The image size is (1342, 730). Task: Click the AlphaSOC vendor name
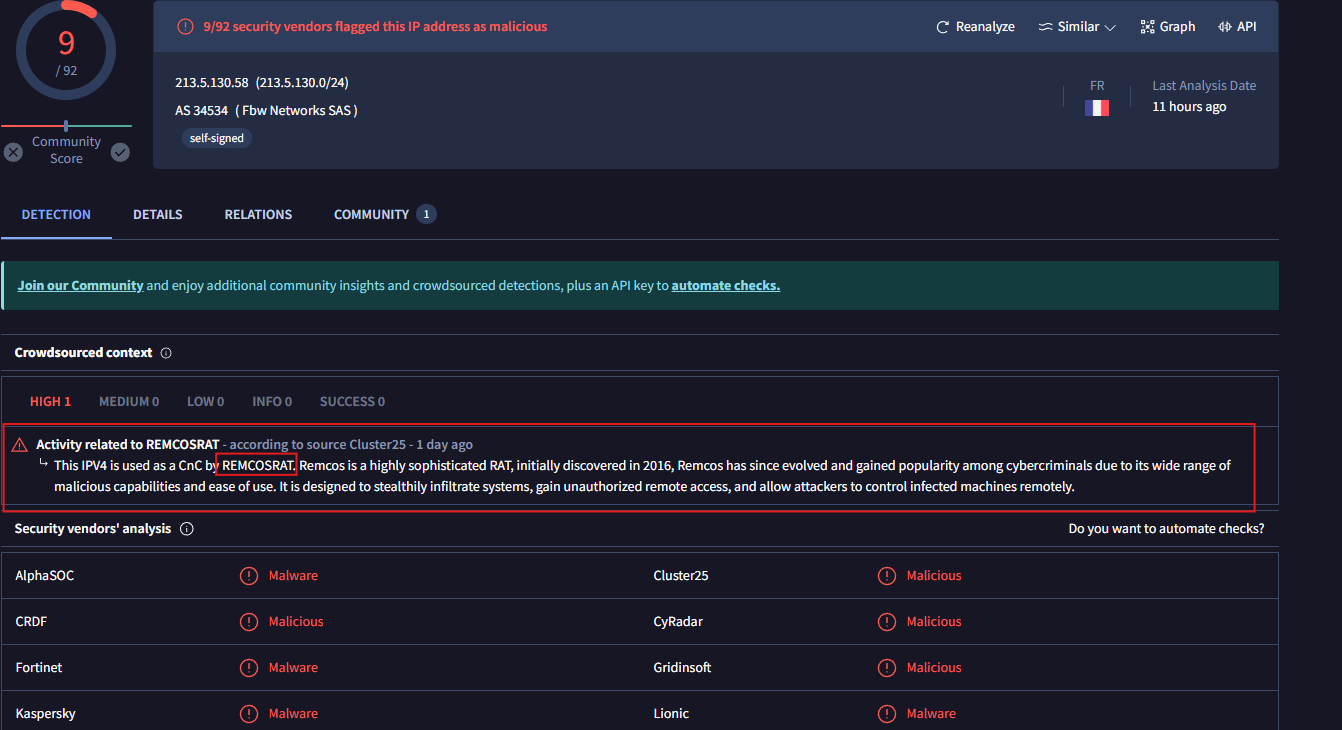coord(45,575)
